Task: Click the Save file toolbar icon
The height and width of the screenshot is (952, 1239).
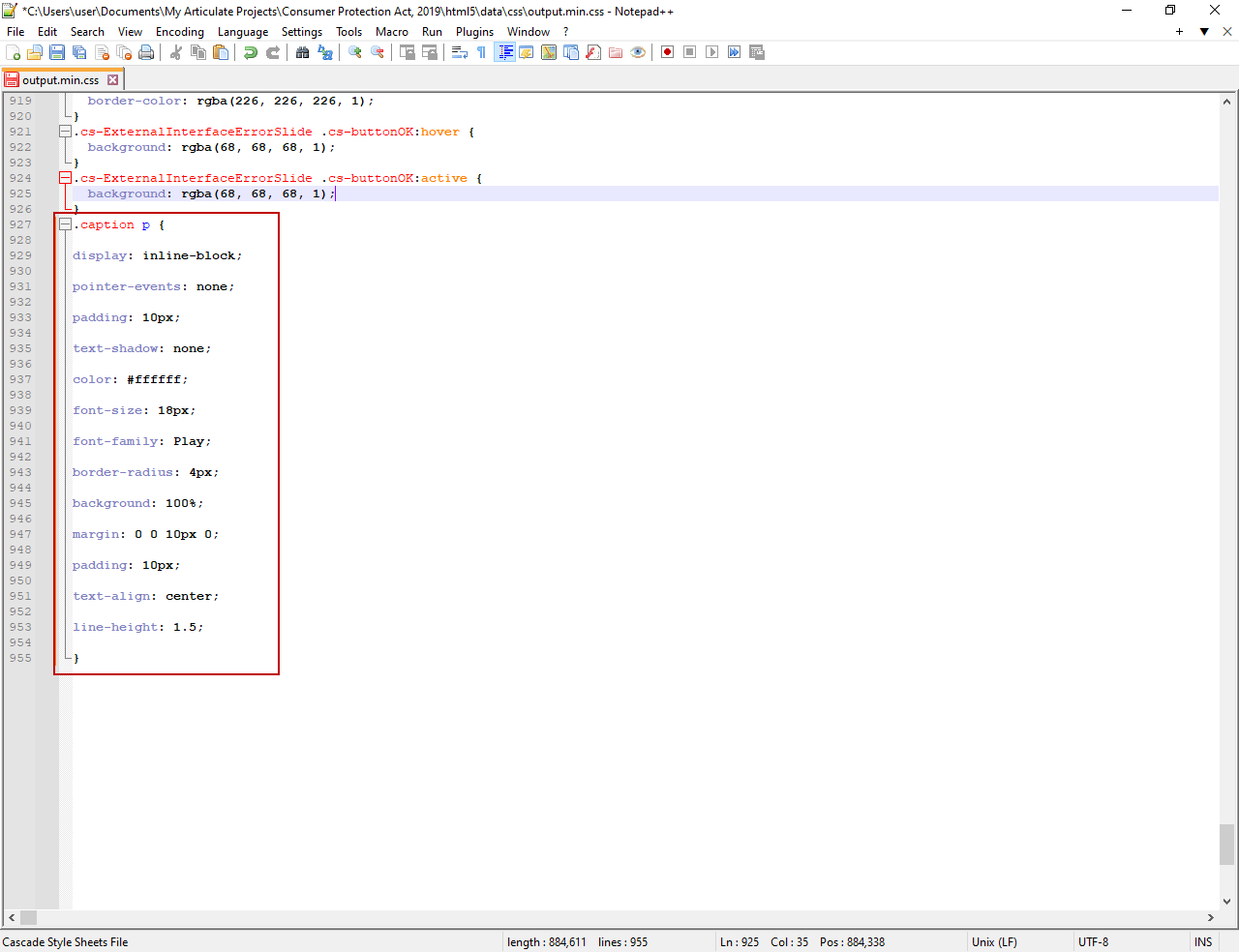Action: (57, 52)
